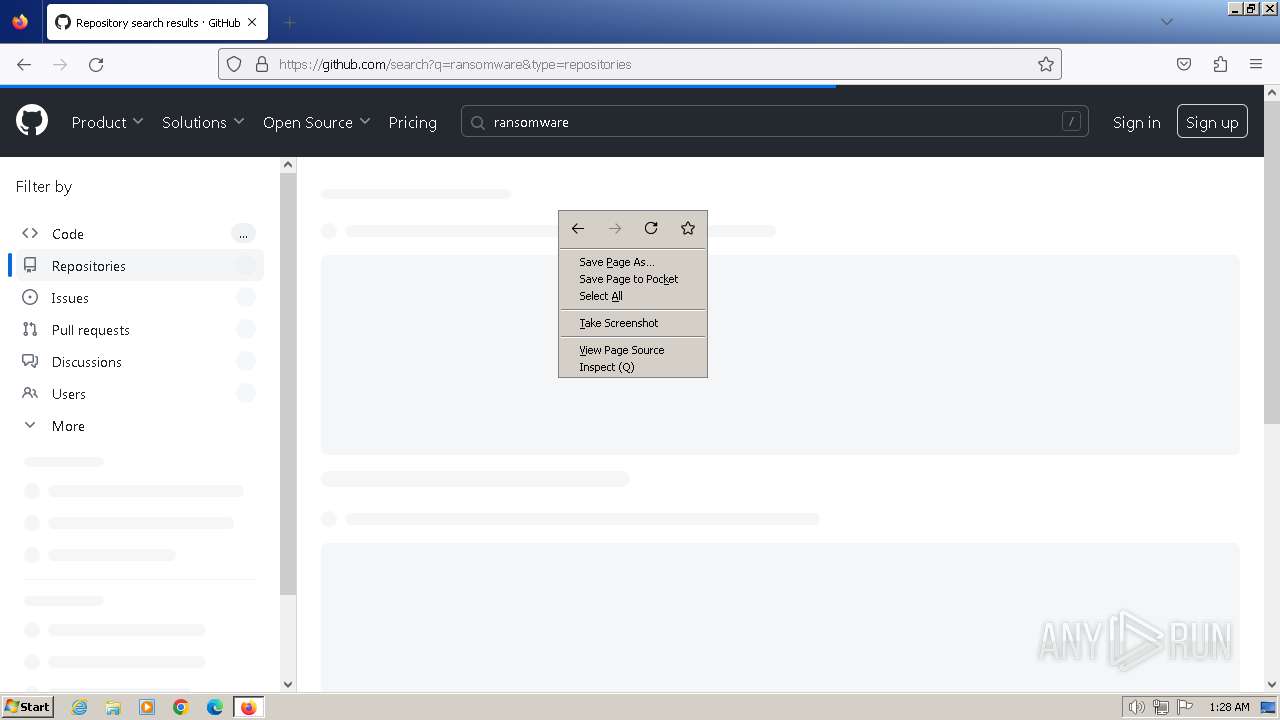Click the GitHub logo icon

click(x=32, y=122)
